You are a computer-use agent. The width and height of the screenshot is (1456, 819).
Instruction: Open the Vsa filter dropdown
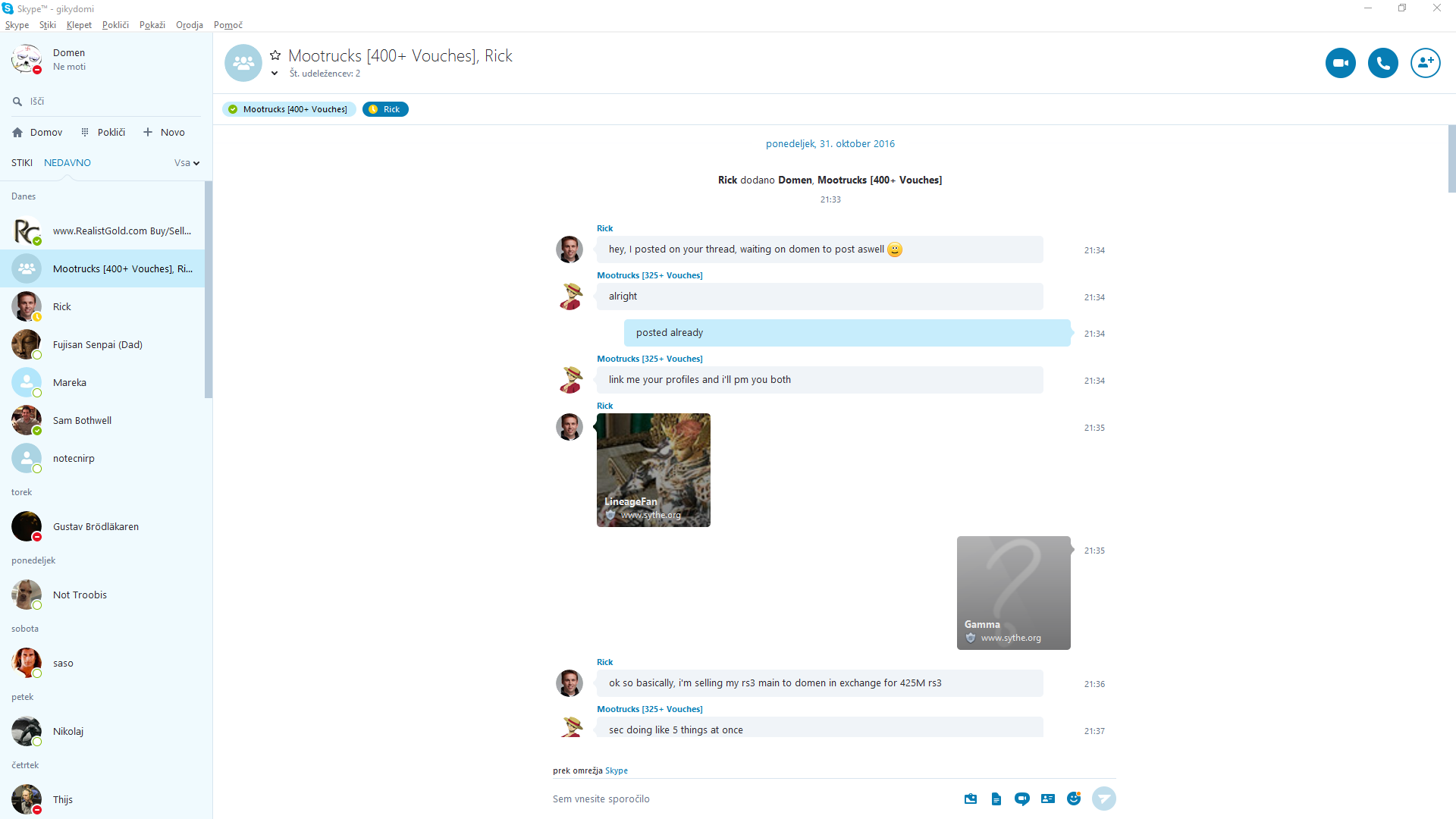(x=187, y=163)
